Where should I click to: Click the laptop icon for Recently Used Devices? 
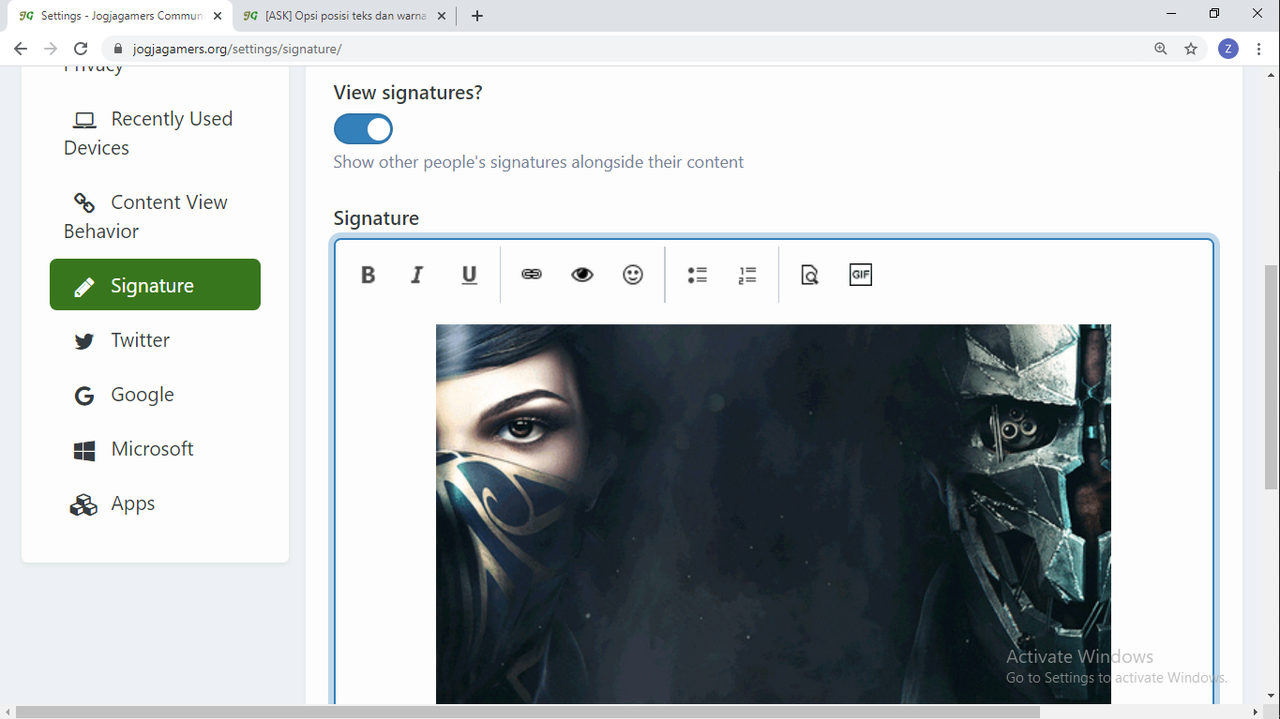[85, 120]
